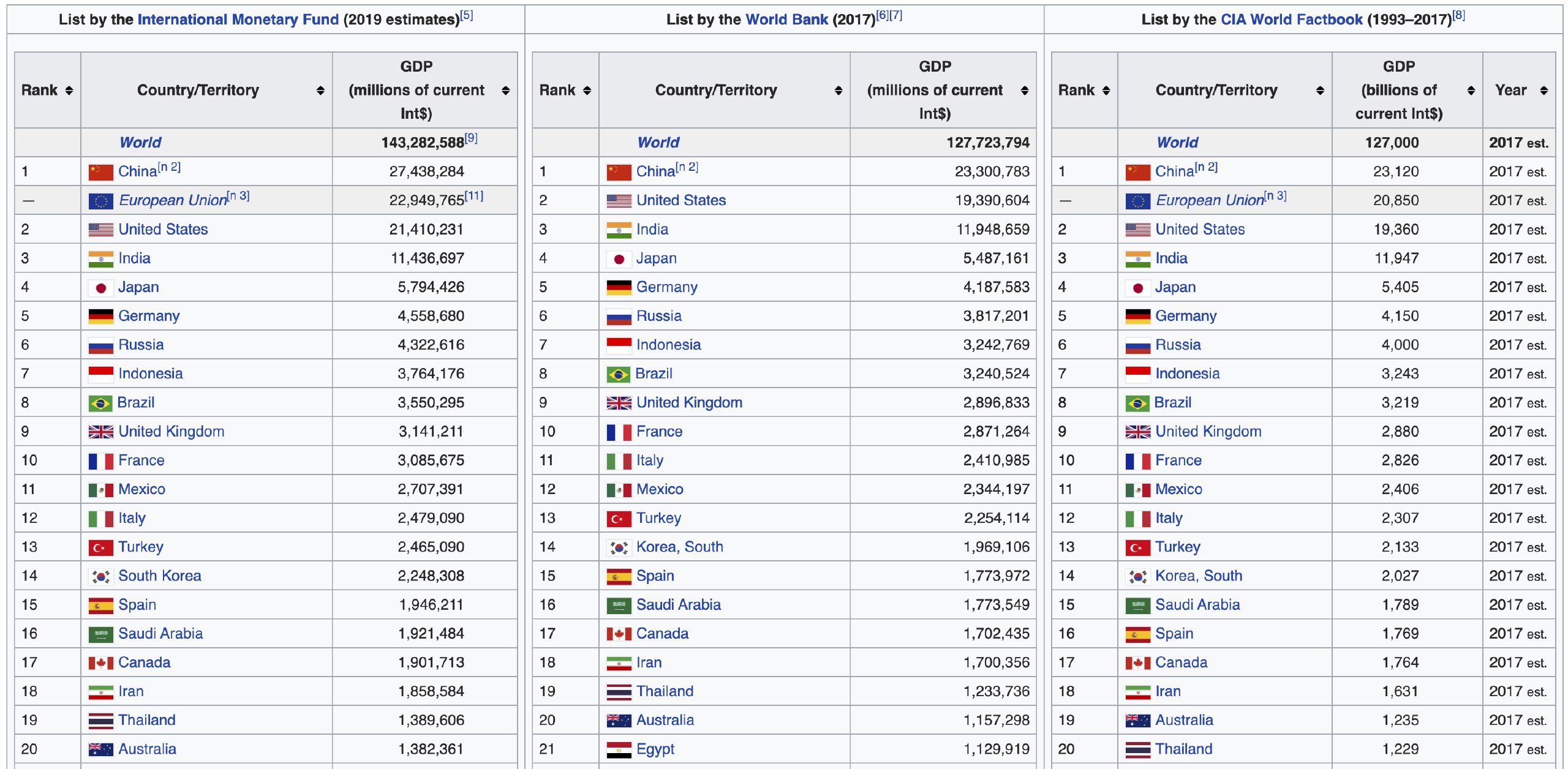
Task: Open CIA World Factbook link in header
Action: pyautogui.click(x=1291, y=20)
